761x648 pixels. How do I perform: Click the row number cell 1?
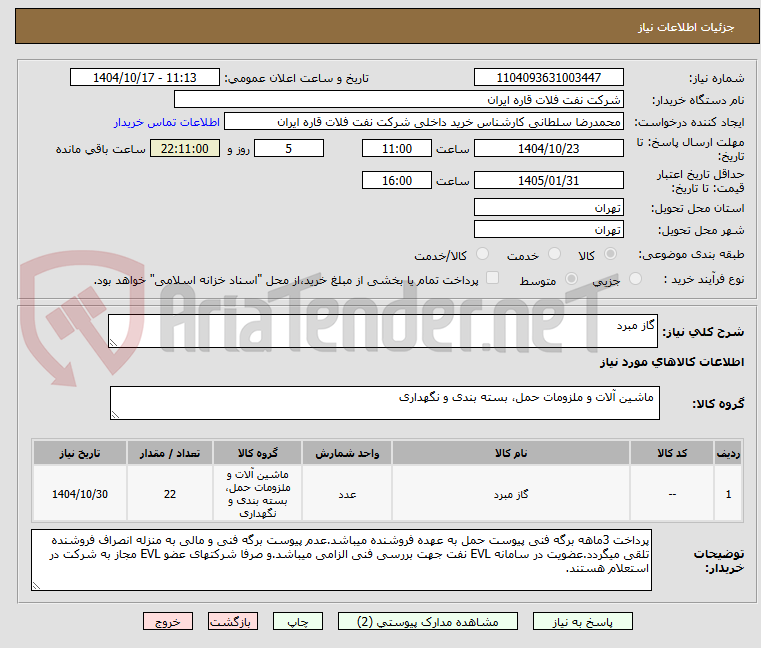coord(728,494)
